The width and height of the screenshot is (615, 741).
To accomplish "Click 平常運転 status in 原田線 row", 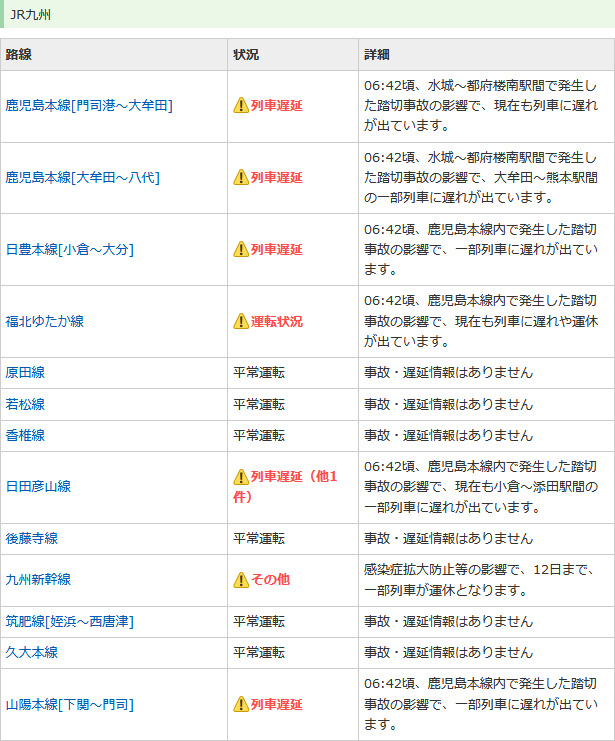I will click(259, 372).
